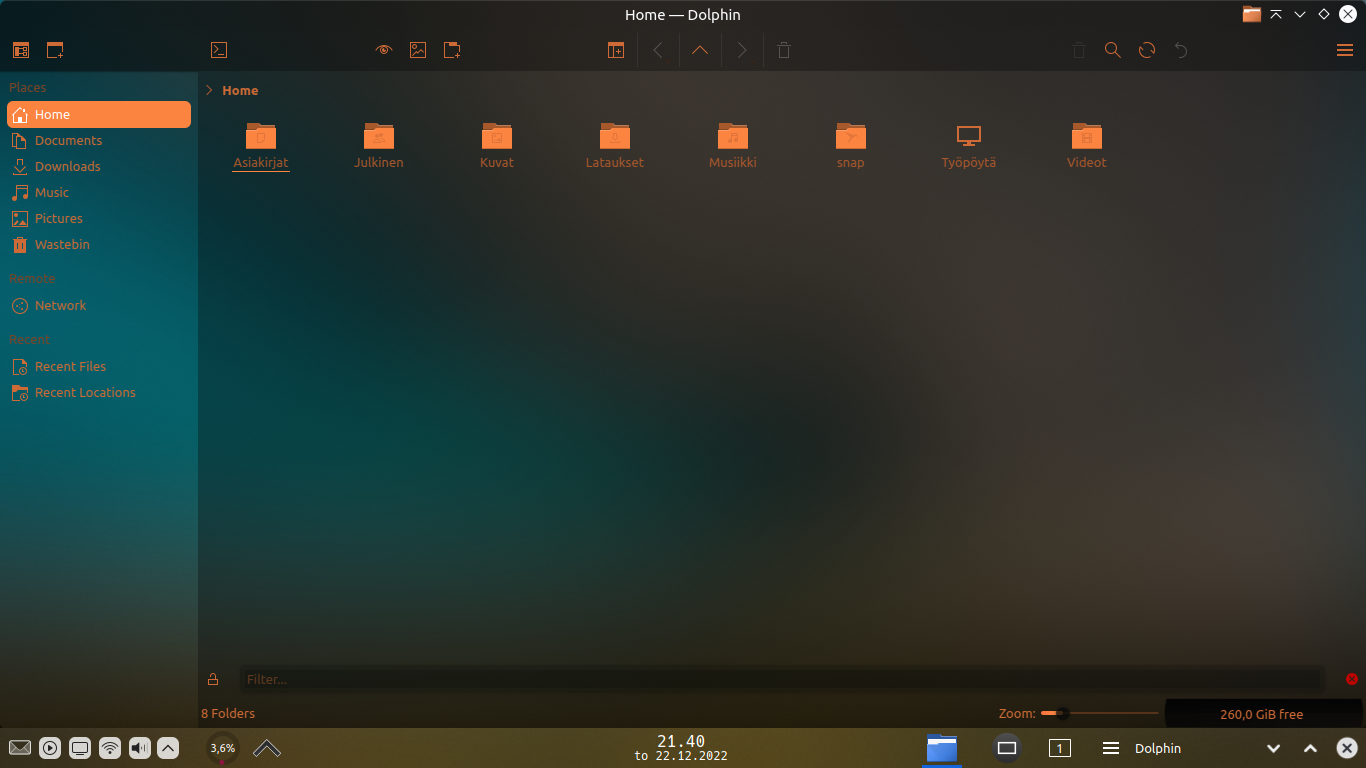This screenshot has width=1366, height=768.
Task: Lock the filter with the padlock icon
Action: point(213,679)
